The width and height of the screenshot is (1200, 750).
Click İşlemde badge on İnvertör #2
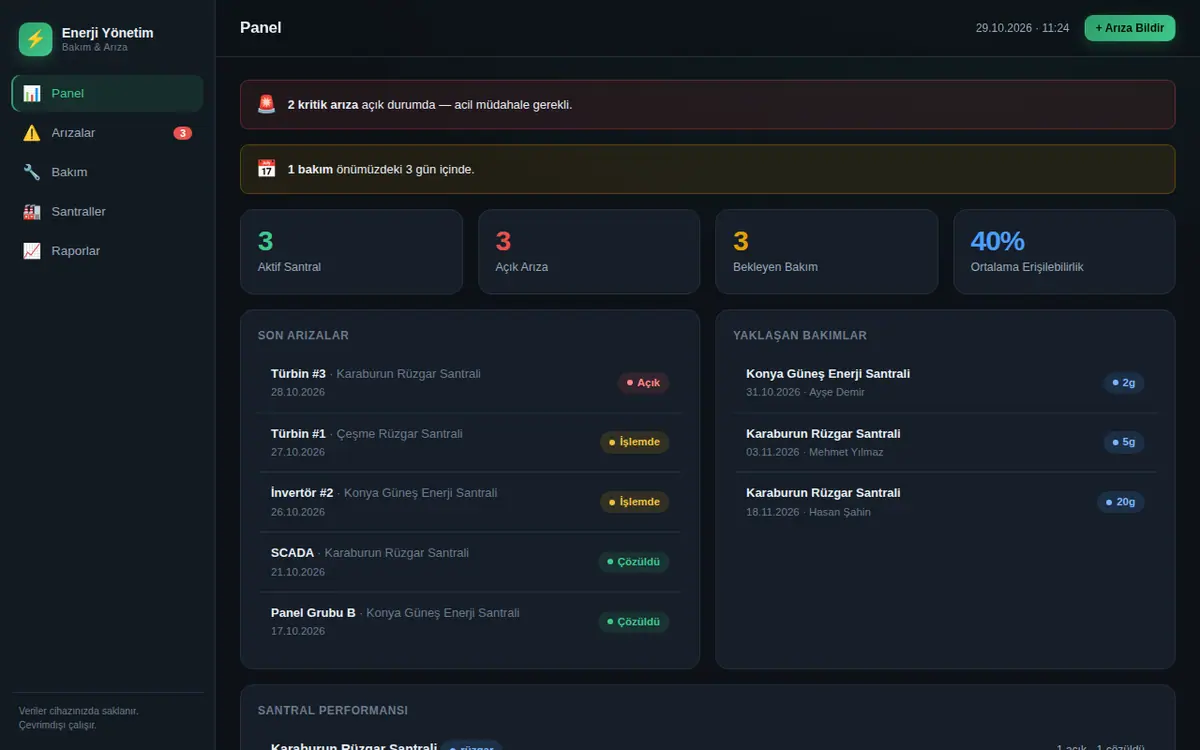[635, 502]
